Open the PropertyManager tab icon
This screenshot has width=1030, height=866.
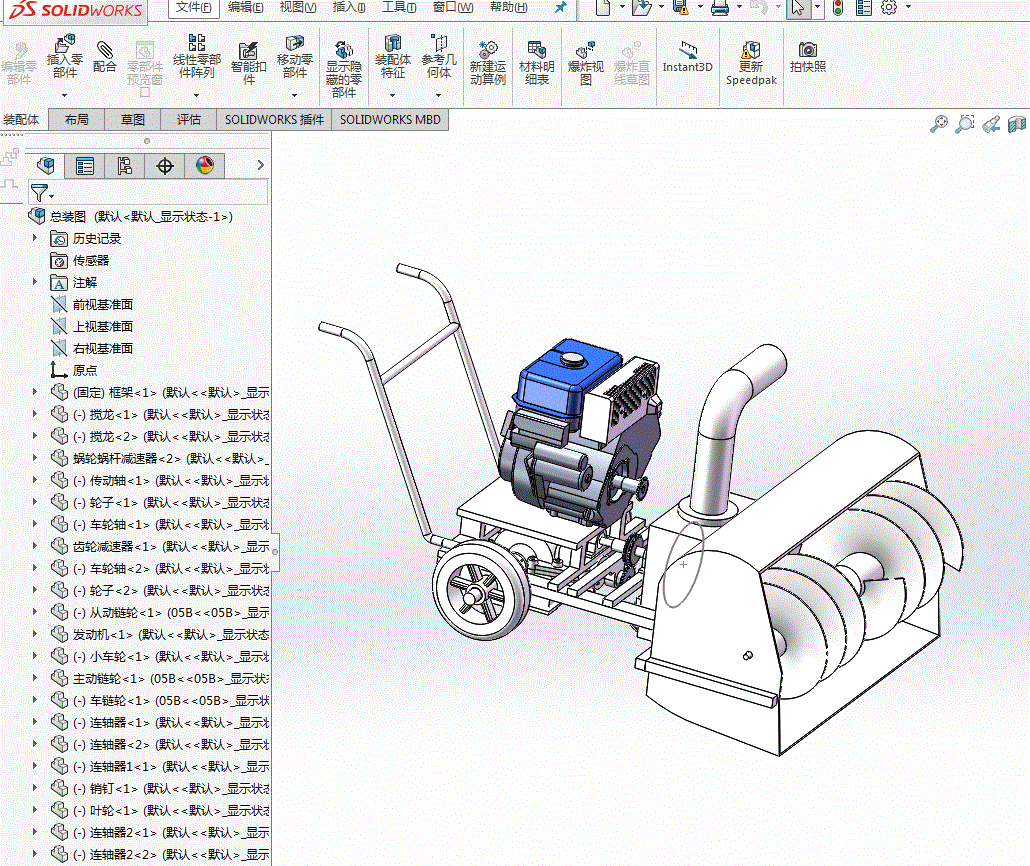pyautogui.click(x=86, y=166)
